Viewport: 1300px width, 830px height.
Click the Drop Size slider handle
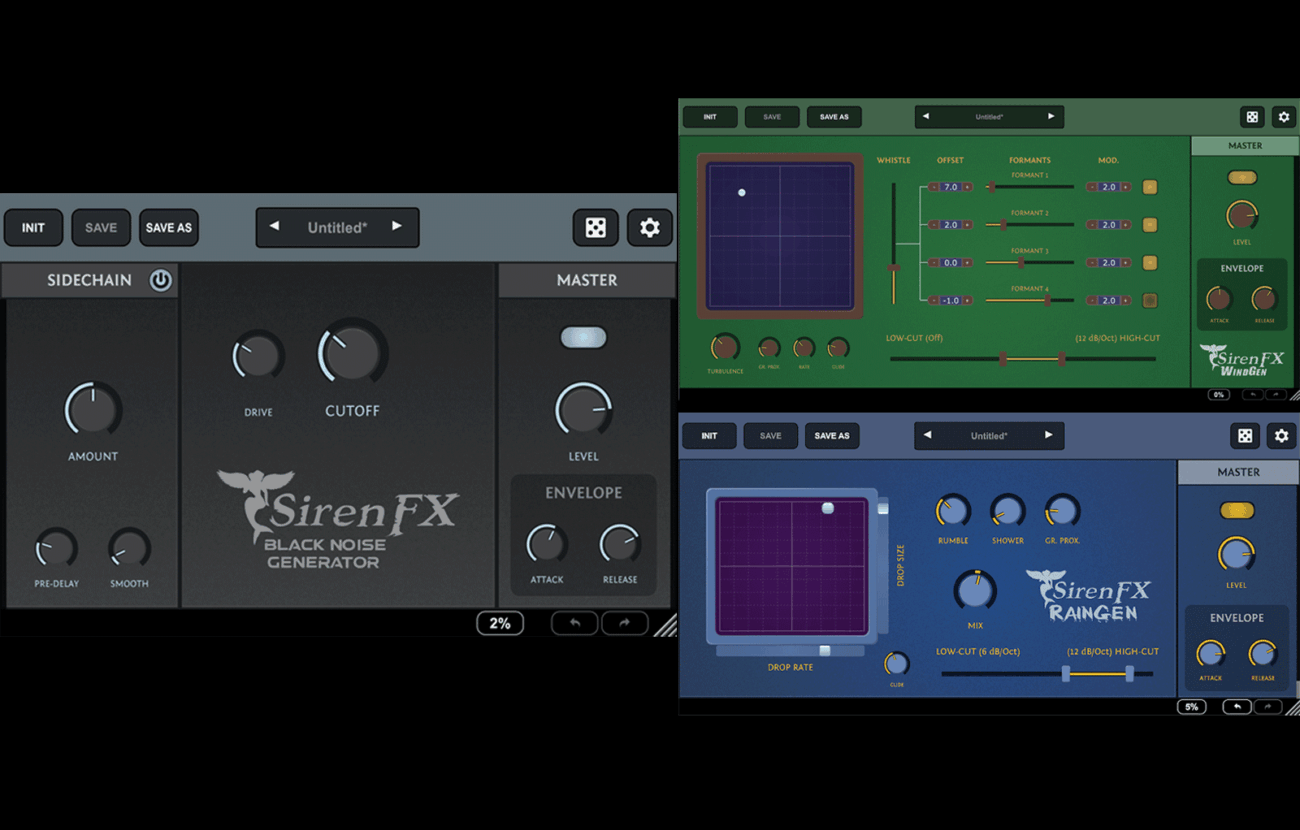click(883, 508)
